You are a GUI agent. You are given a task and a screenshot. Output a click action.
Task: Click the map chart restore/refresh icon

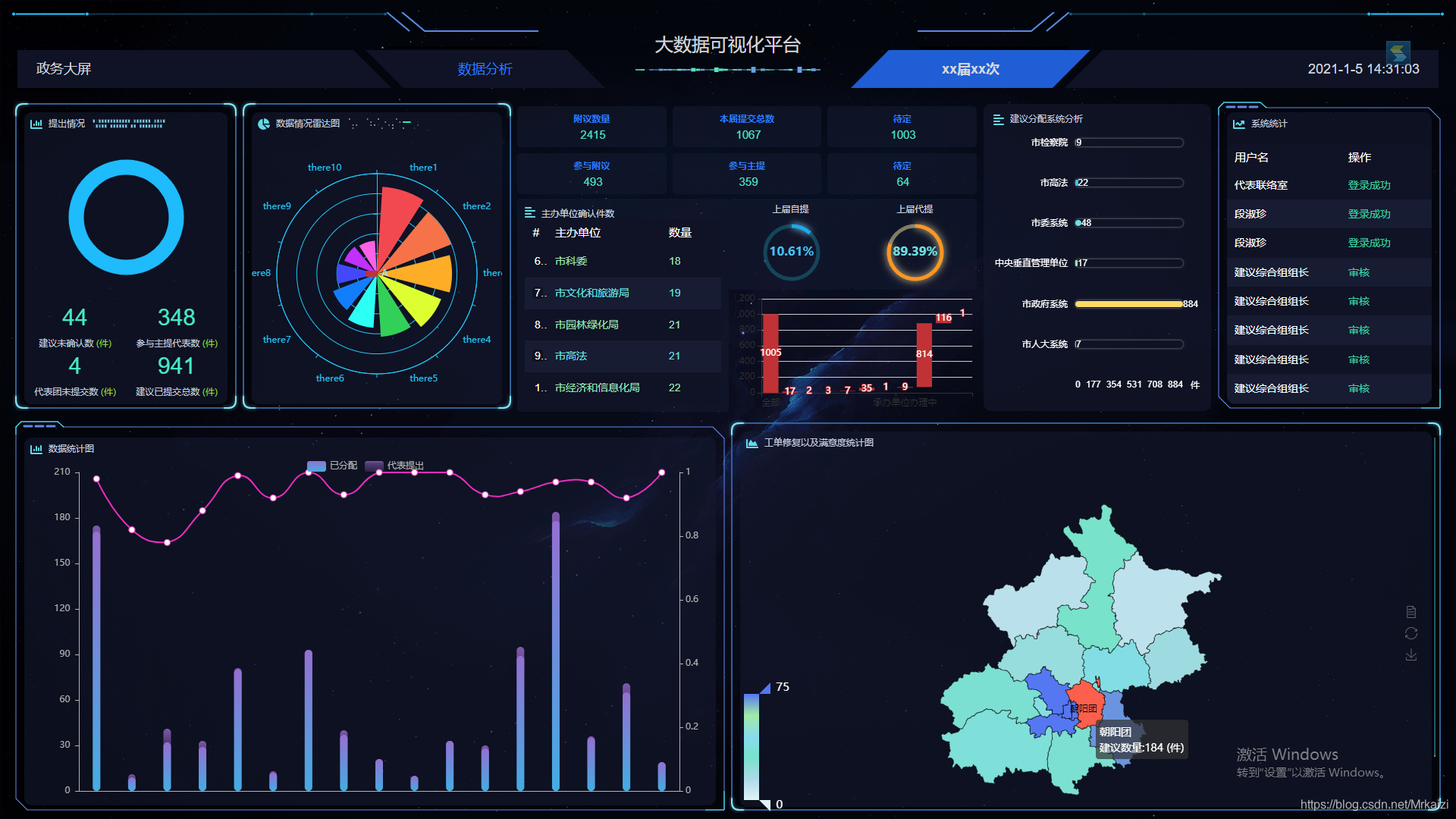pyautogui.click(x=1410, y=633)
